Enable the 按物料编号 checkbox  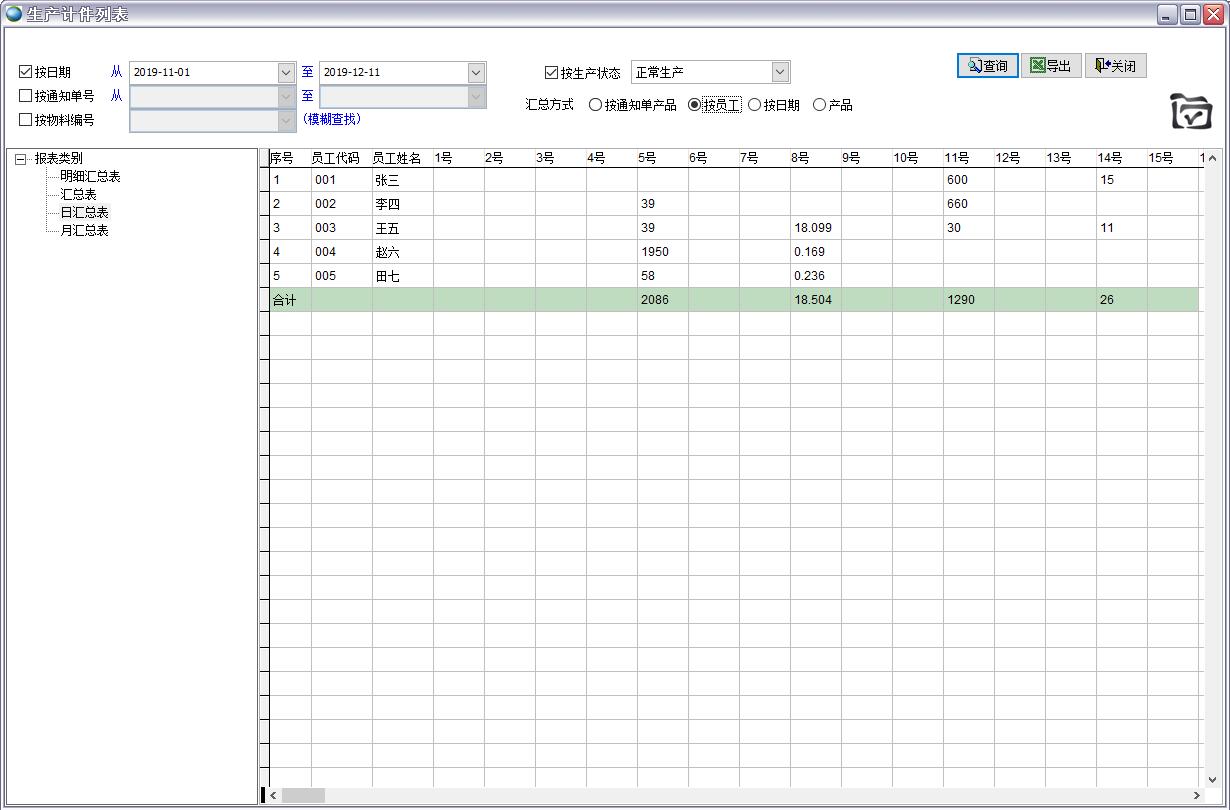click(x=26, y=120)
